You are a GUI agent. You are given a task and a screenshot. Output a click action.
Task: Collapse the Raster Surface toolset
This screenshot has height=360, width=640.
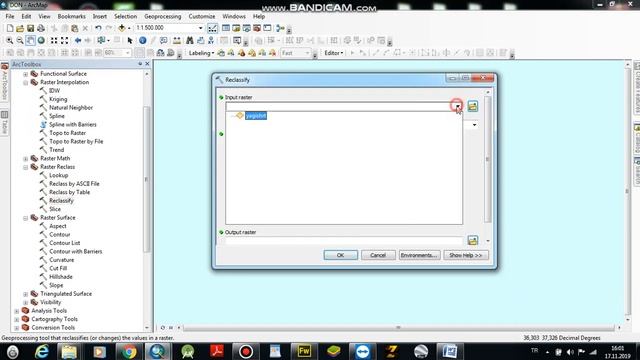pyautogui.click(x=26, y=218)
